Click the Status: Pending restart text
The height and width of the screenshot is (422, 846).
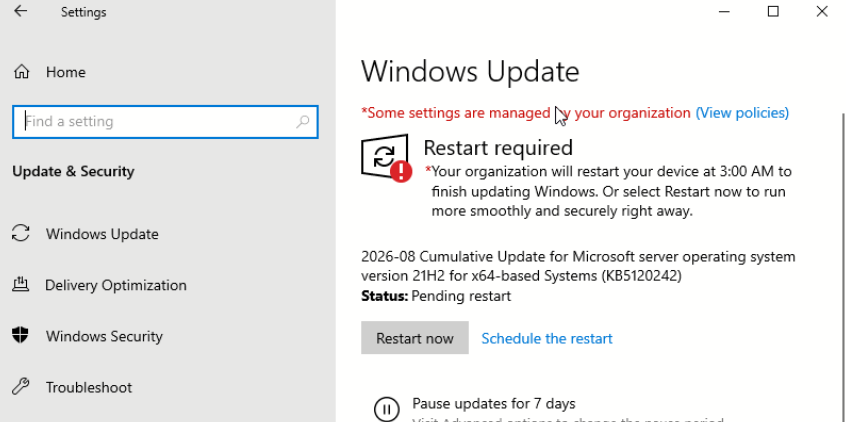coord(436,296)
